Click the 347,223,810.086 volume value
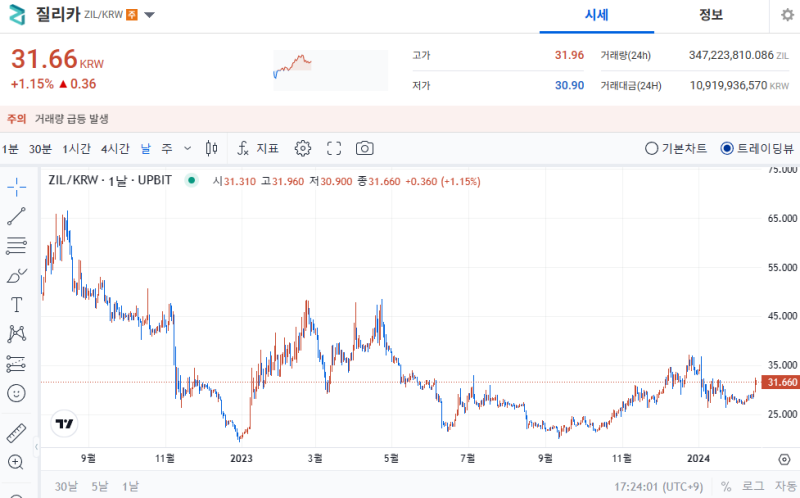Image resolution: width=800 pixels, height=498 pixels. click(x=731, y=55)
